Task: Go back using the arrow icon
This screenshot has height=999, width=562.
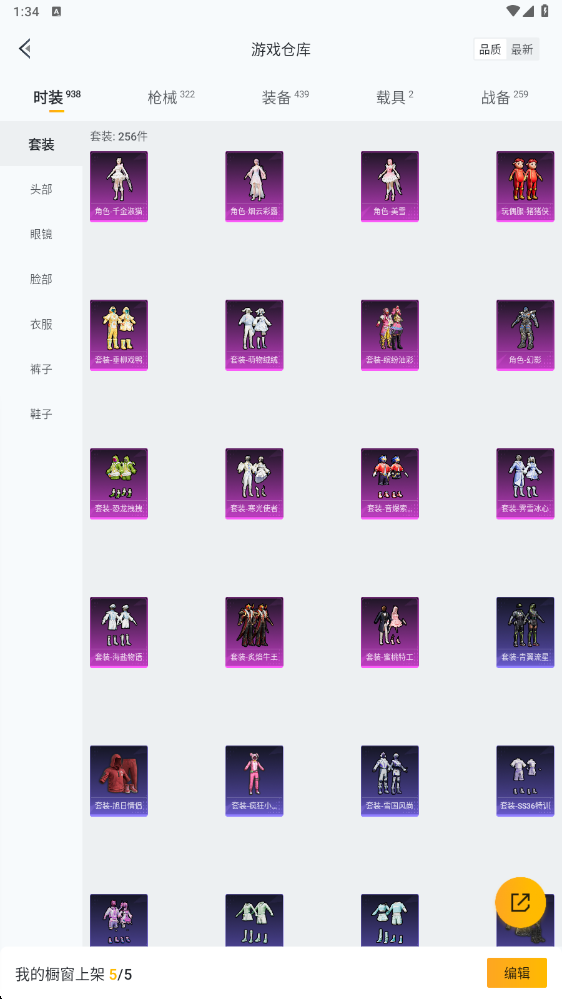Action: 25,48
